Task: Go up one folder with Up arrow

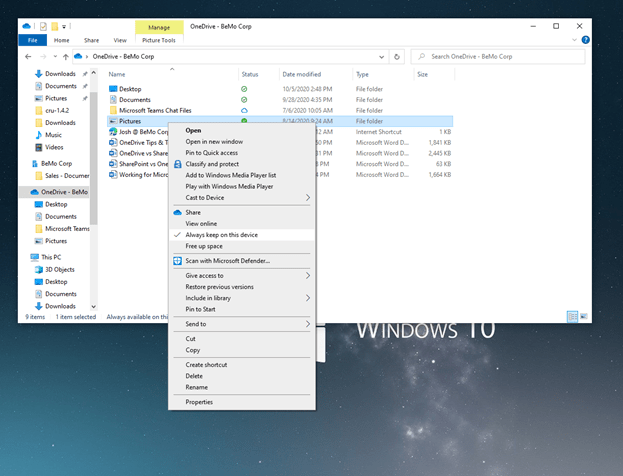Action: click(65, 57)
